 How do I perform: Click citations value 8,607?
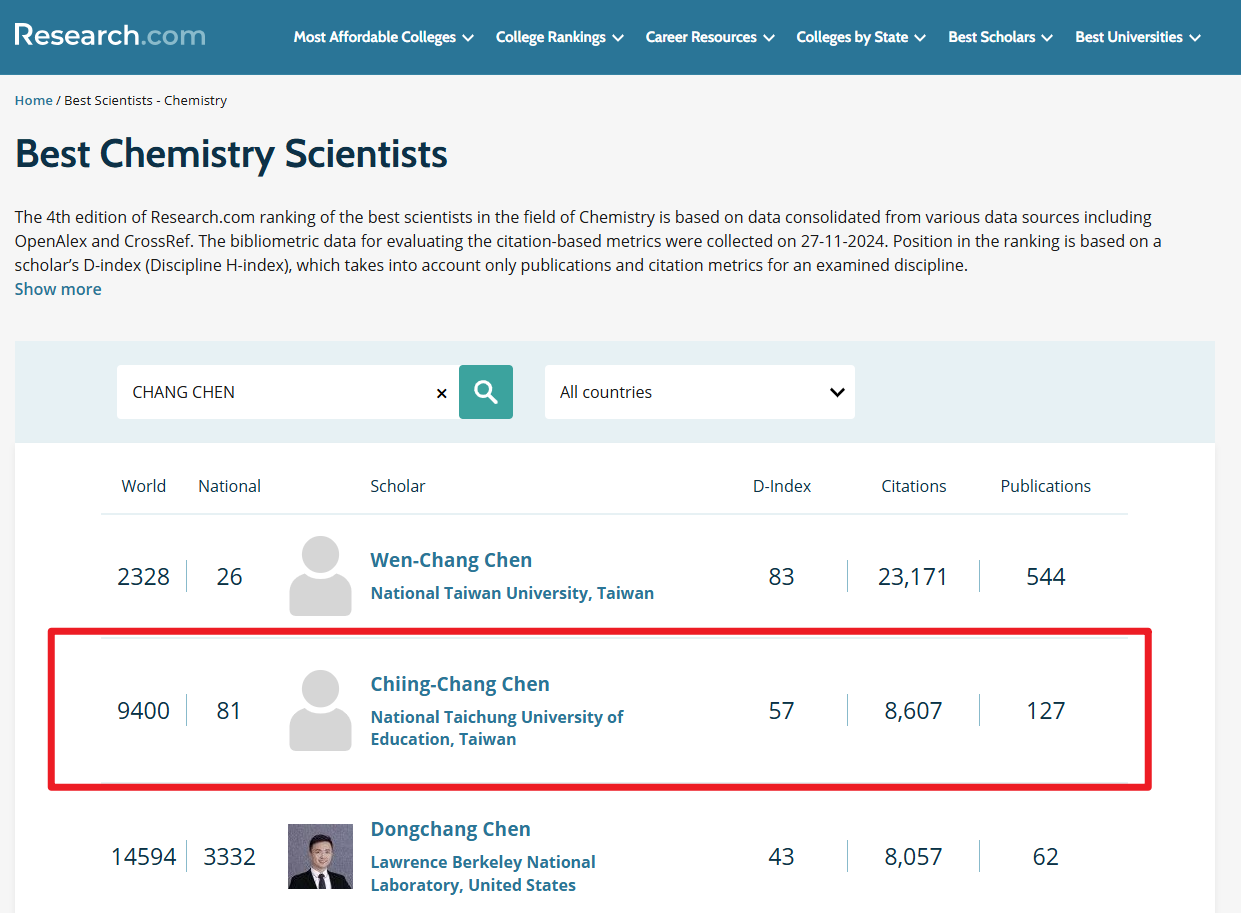pyautogui.click(x=913, y=711)
